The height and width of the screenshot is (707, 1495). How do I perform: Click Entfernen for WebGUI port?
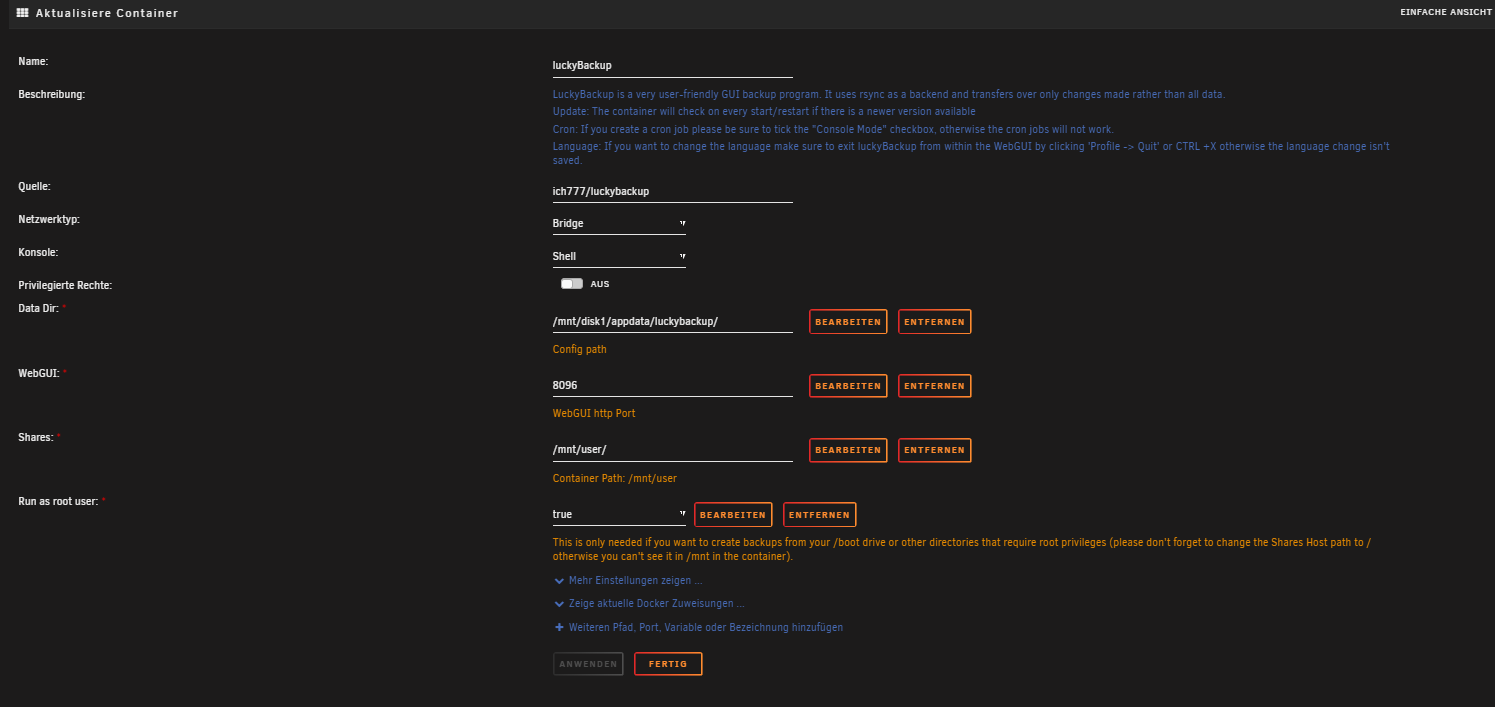click(x=935, y=386)
